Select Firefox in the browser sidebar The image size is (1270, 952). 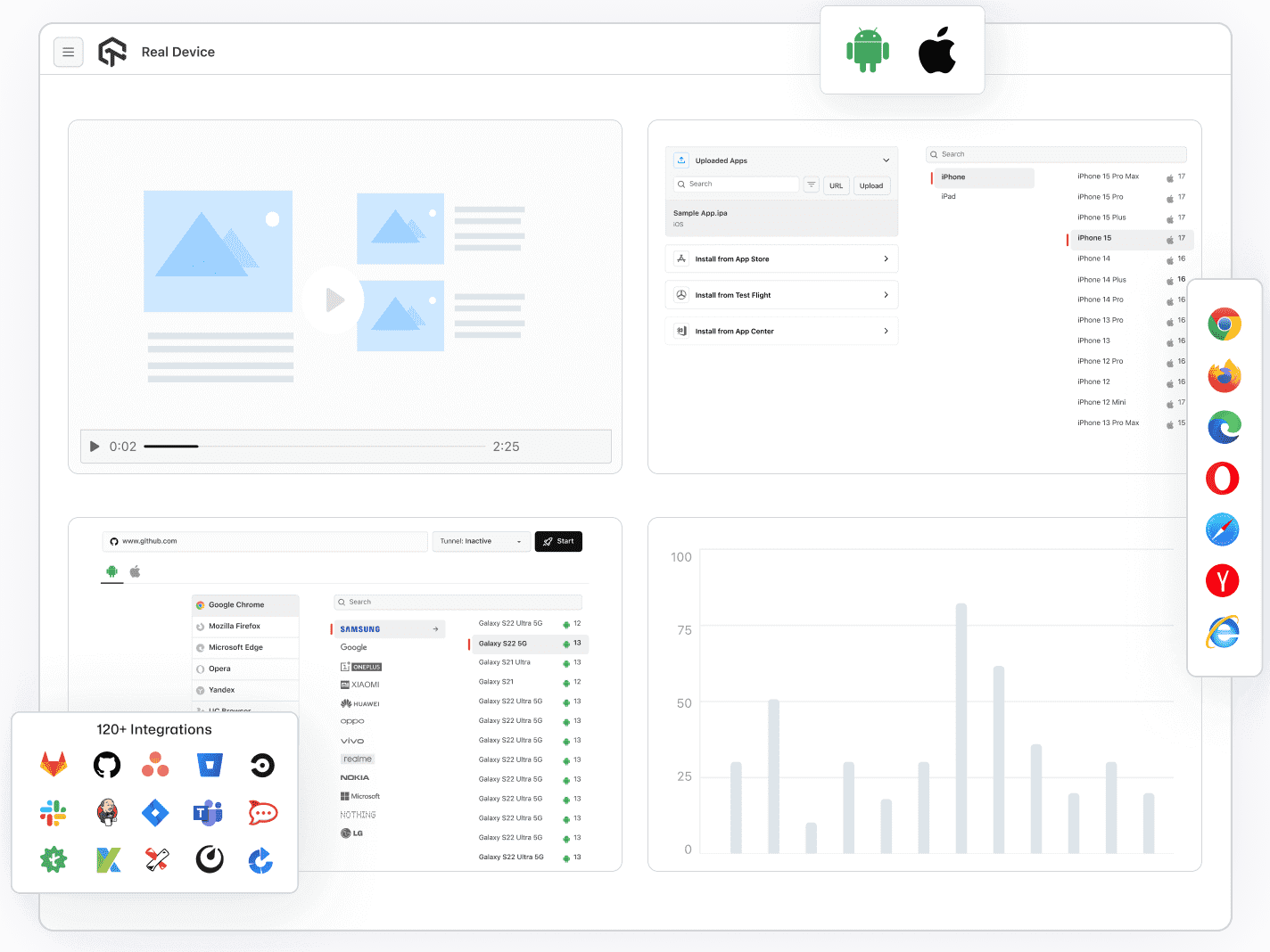1223,375
